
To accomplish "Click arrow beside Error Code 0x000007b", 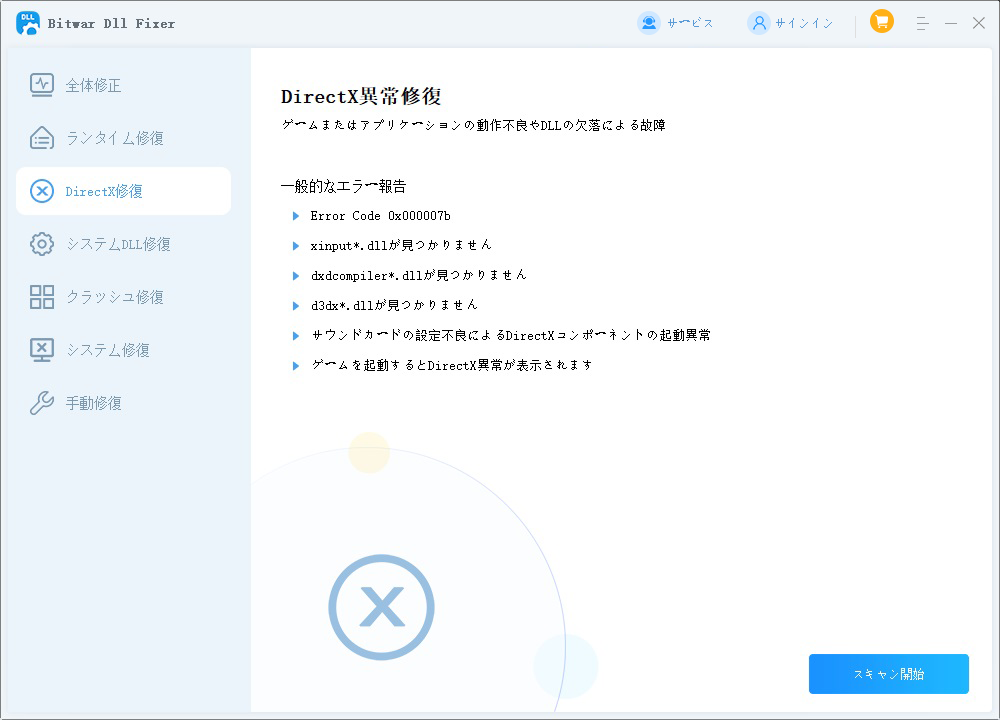I will click(x=296, y=216).
